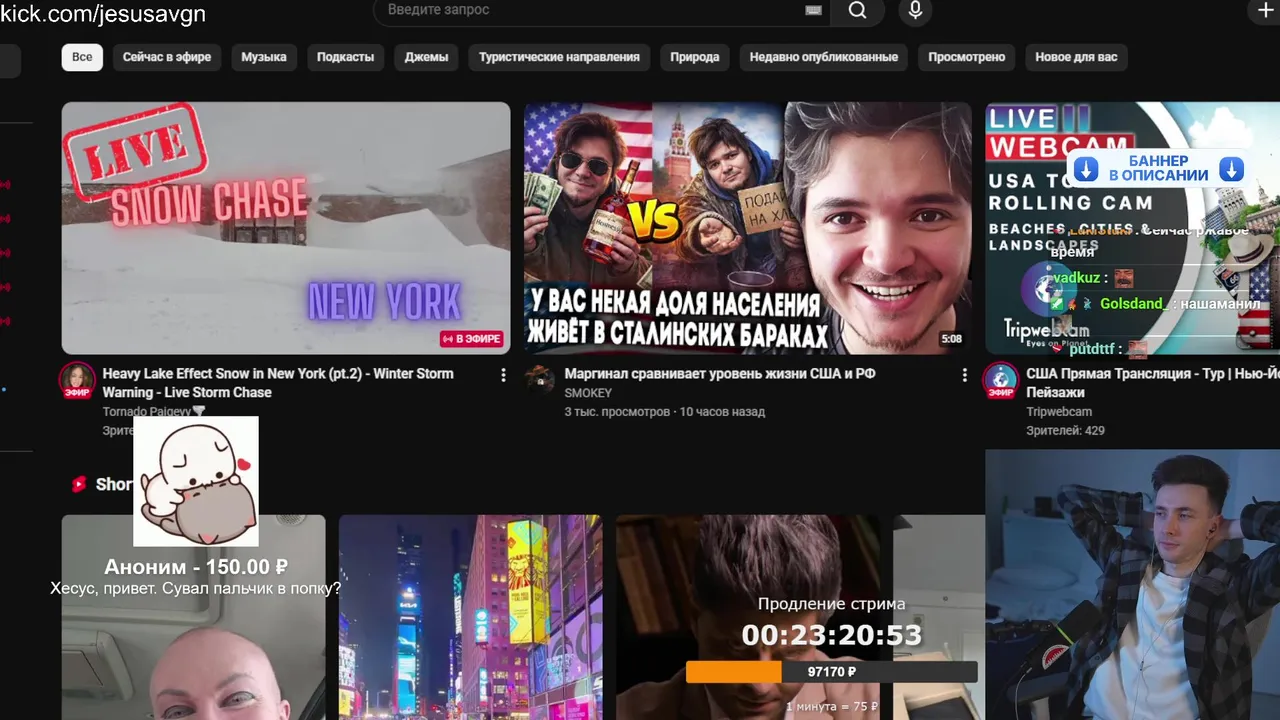Select the Туристические направления chip

559,57
